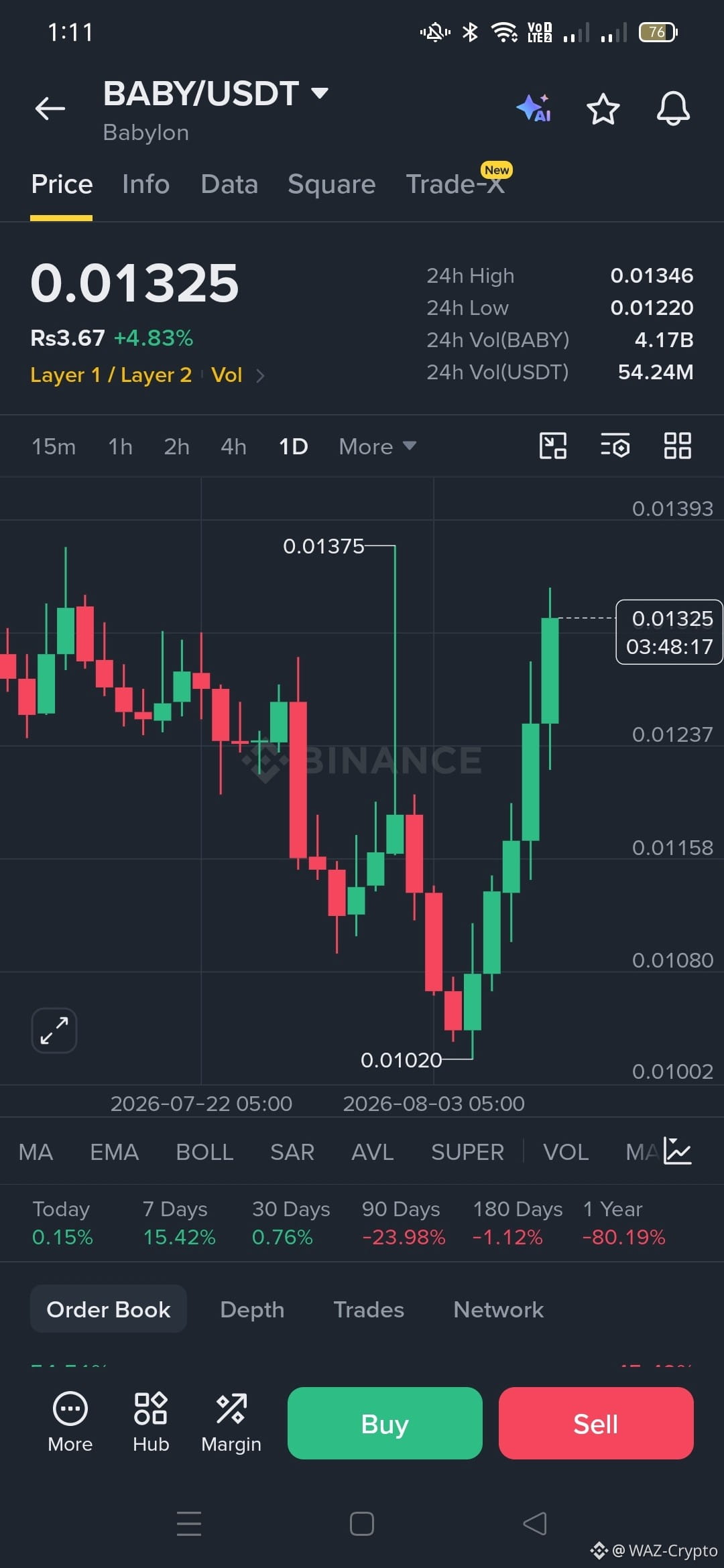Tap Android recent apps menu button

(189, 1524)
